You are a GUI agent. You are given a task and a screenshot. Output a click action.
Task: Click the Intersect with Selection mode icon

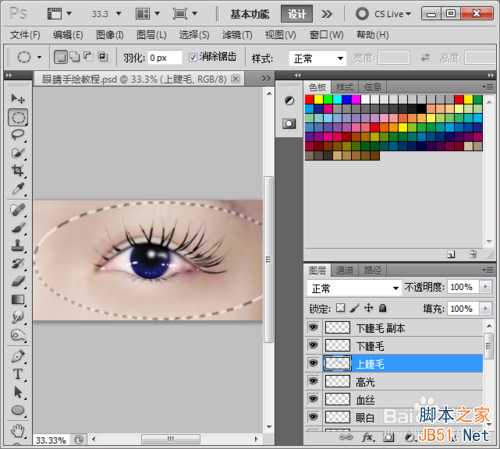click(103, 57)
